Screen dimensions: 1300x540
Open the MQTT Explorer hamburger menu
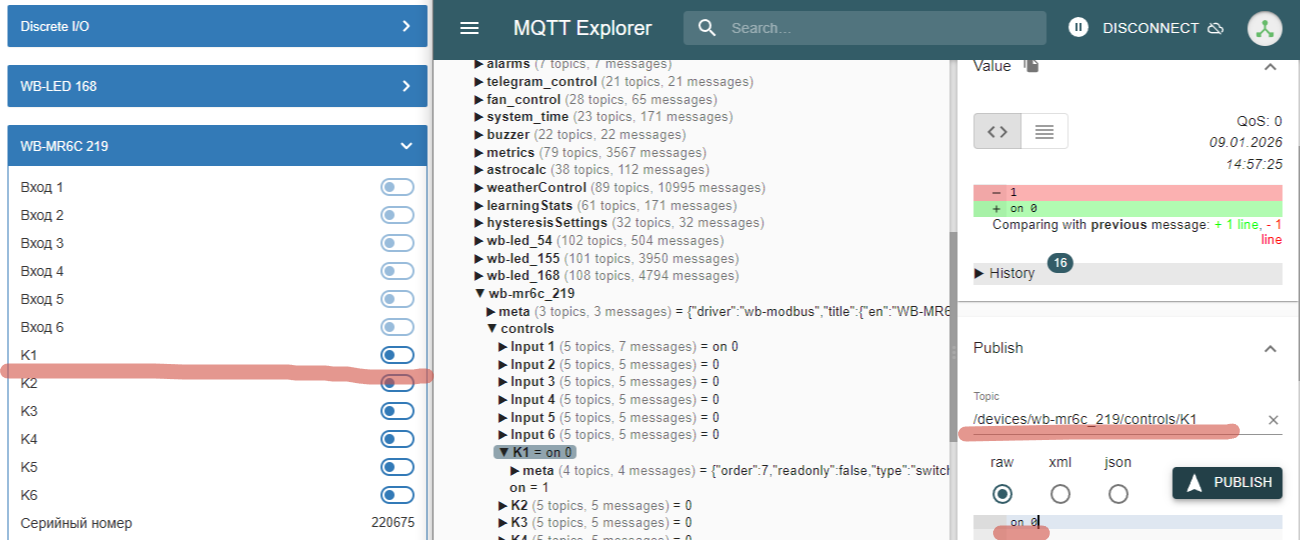click(x=469, y=28)
